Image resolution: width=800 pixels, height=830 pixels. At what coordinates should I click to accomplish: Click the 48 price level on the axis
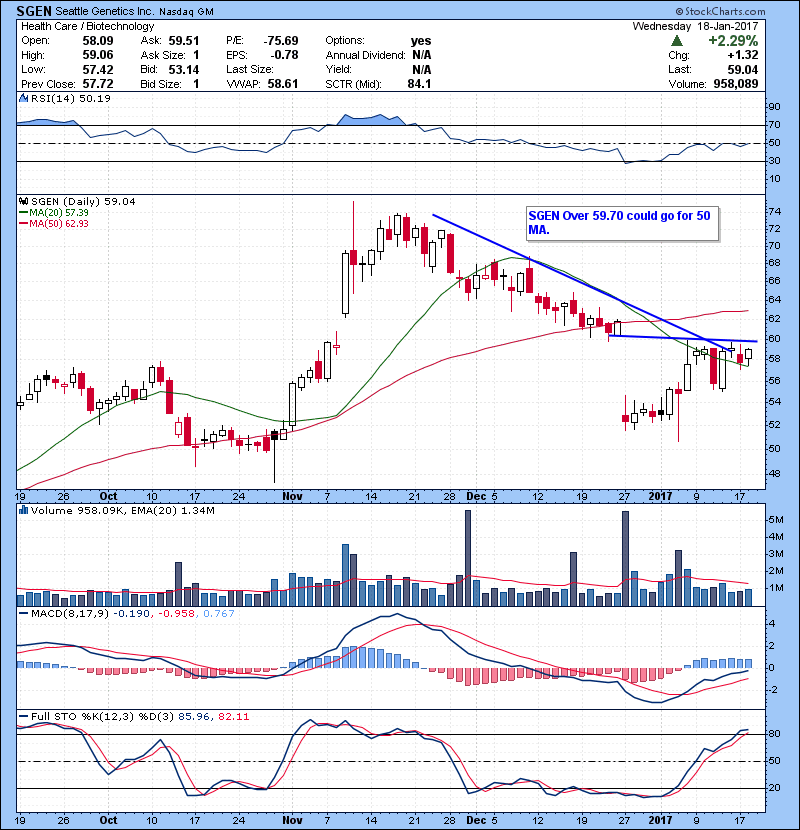coord(774,474)
